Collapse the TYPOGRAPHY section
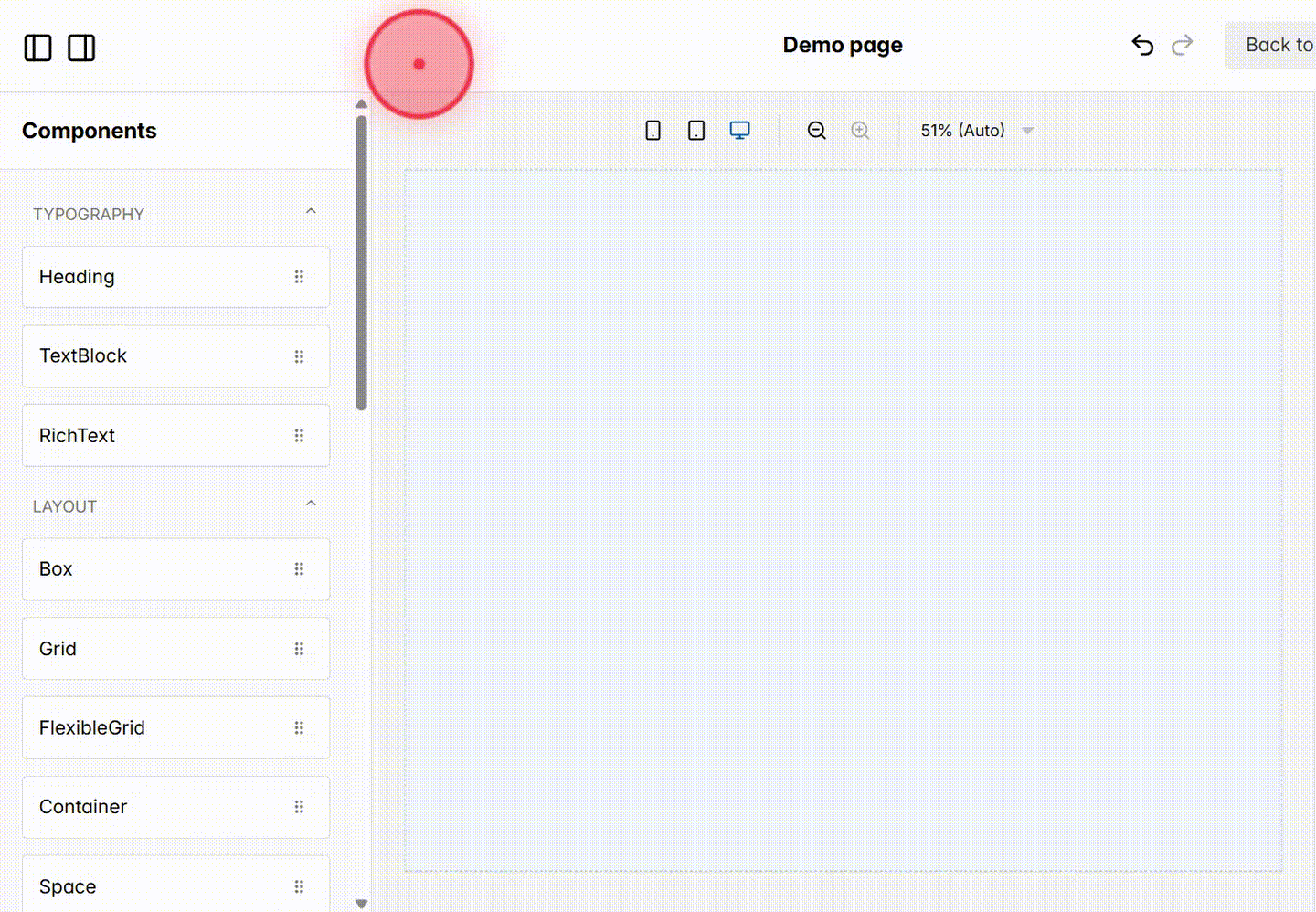Screen dimensions: 1316x912 (311, 211)
